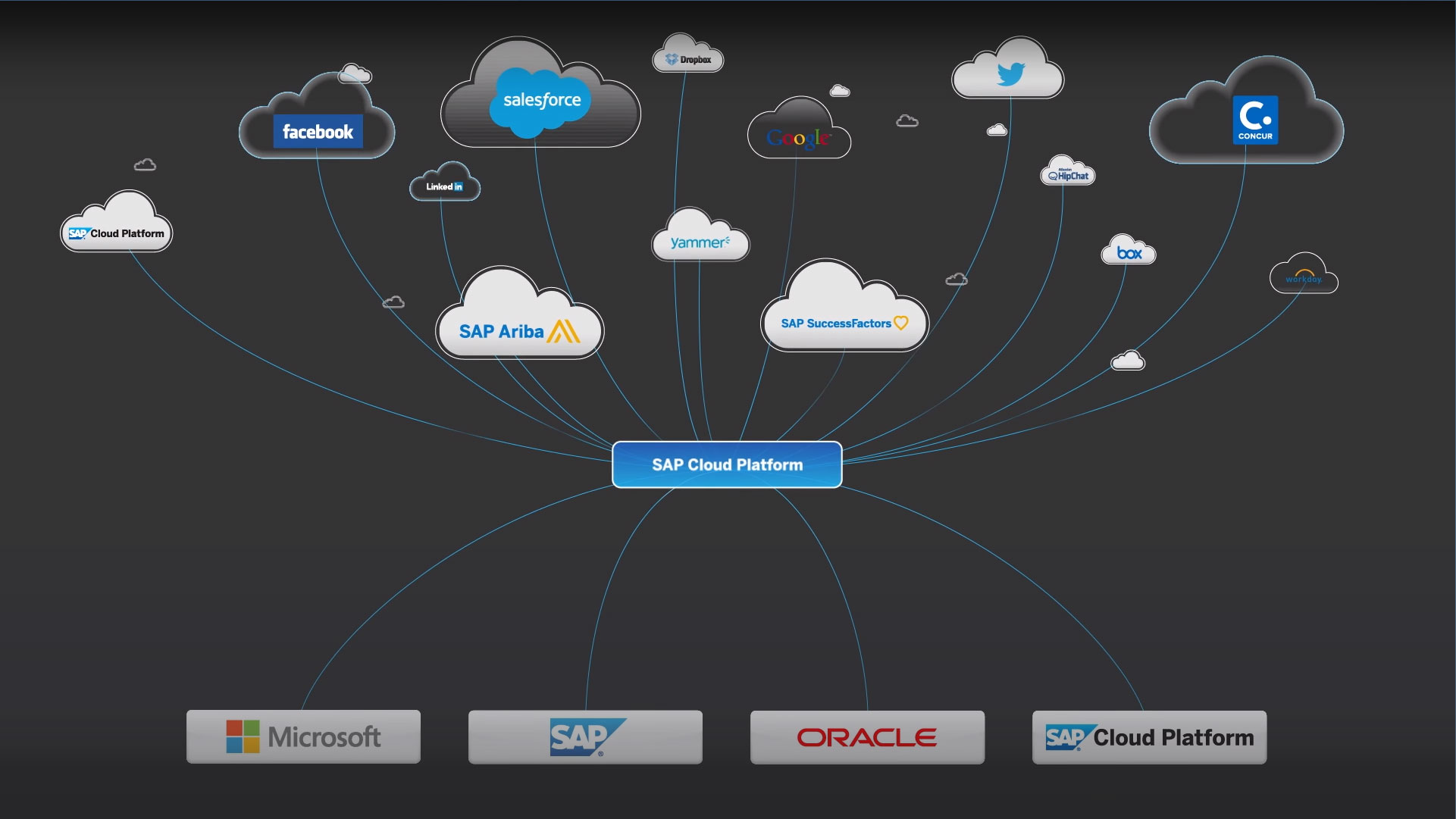Select the Yammer cloud icon
Image resolution: width=1456 pixels, height=819 pixels.
coord(700,242)
